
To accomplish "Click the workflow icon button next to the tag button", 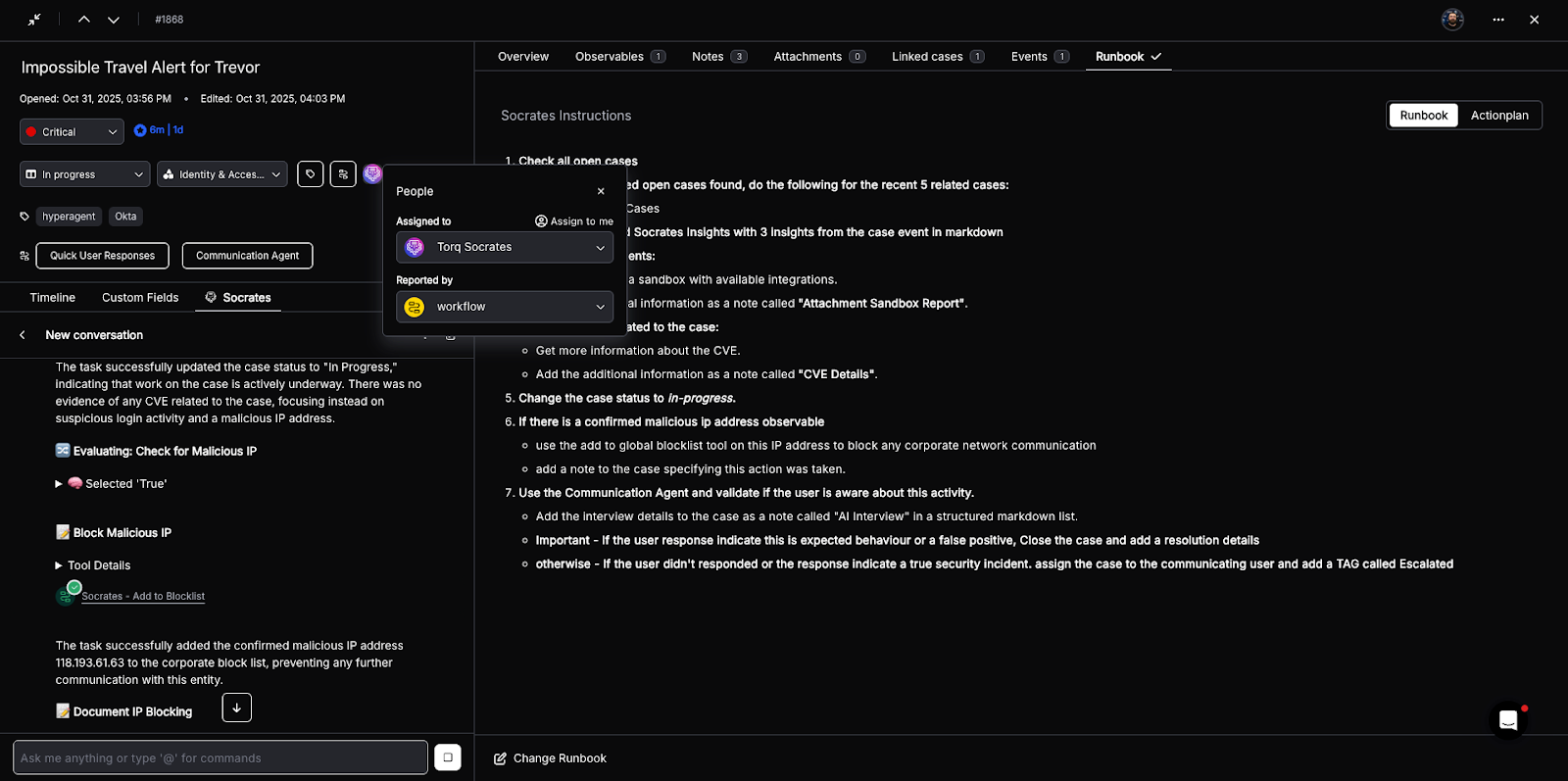I will click(x=343, y=174).
